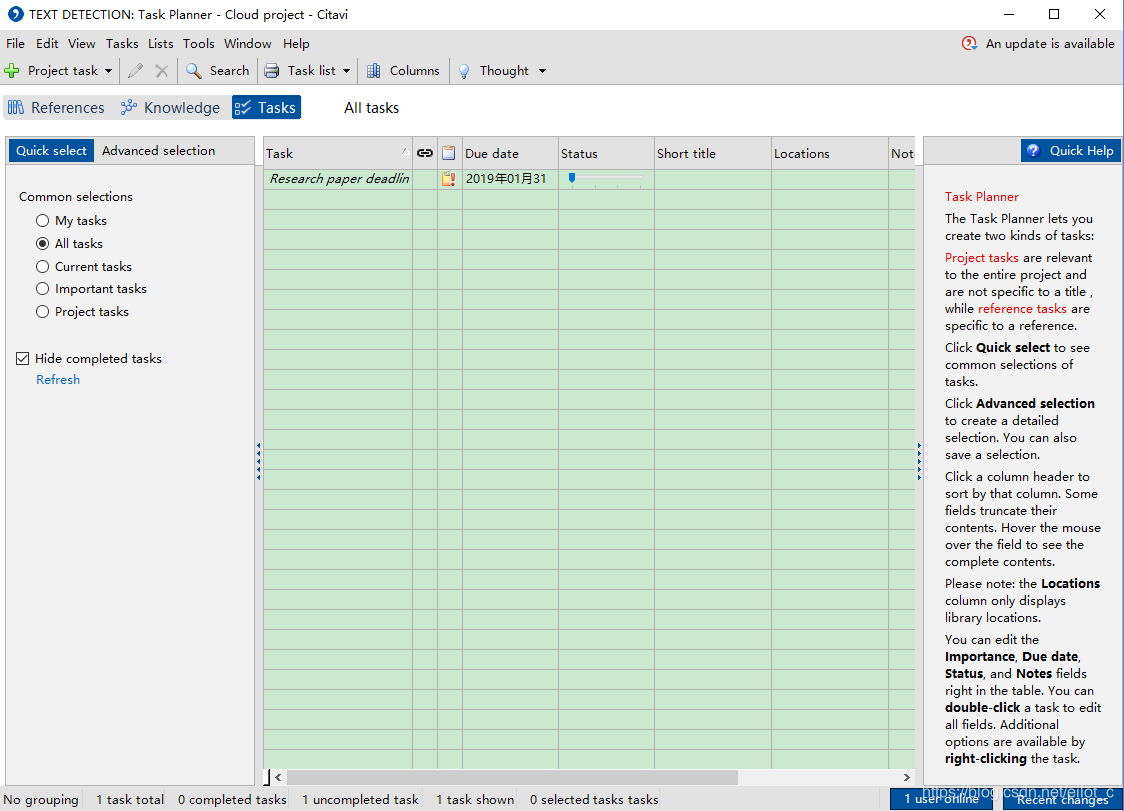Image resolution: width=1124 pixels, height=811 pixels.
Task: Open the Task list dropdown arrow
Action: click(346, 71)
